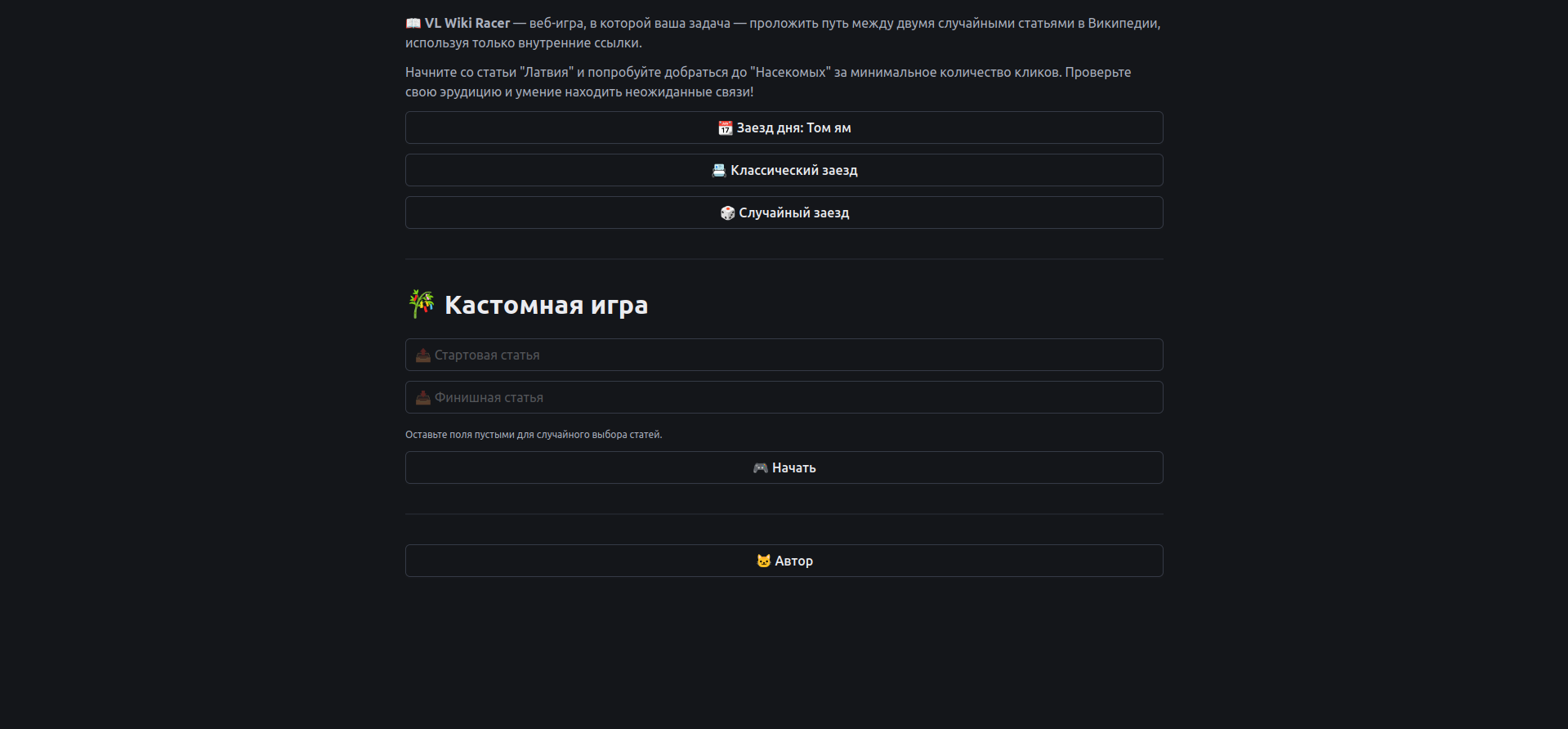Click the tray icon in the Стартовая статья field
The width and height of the screenshot is (1568, 729).
422,356
